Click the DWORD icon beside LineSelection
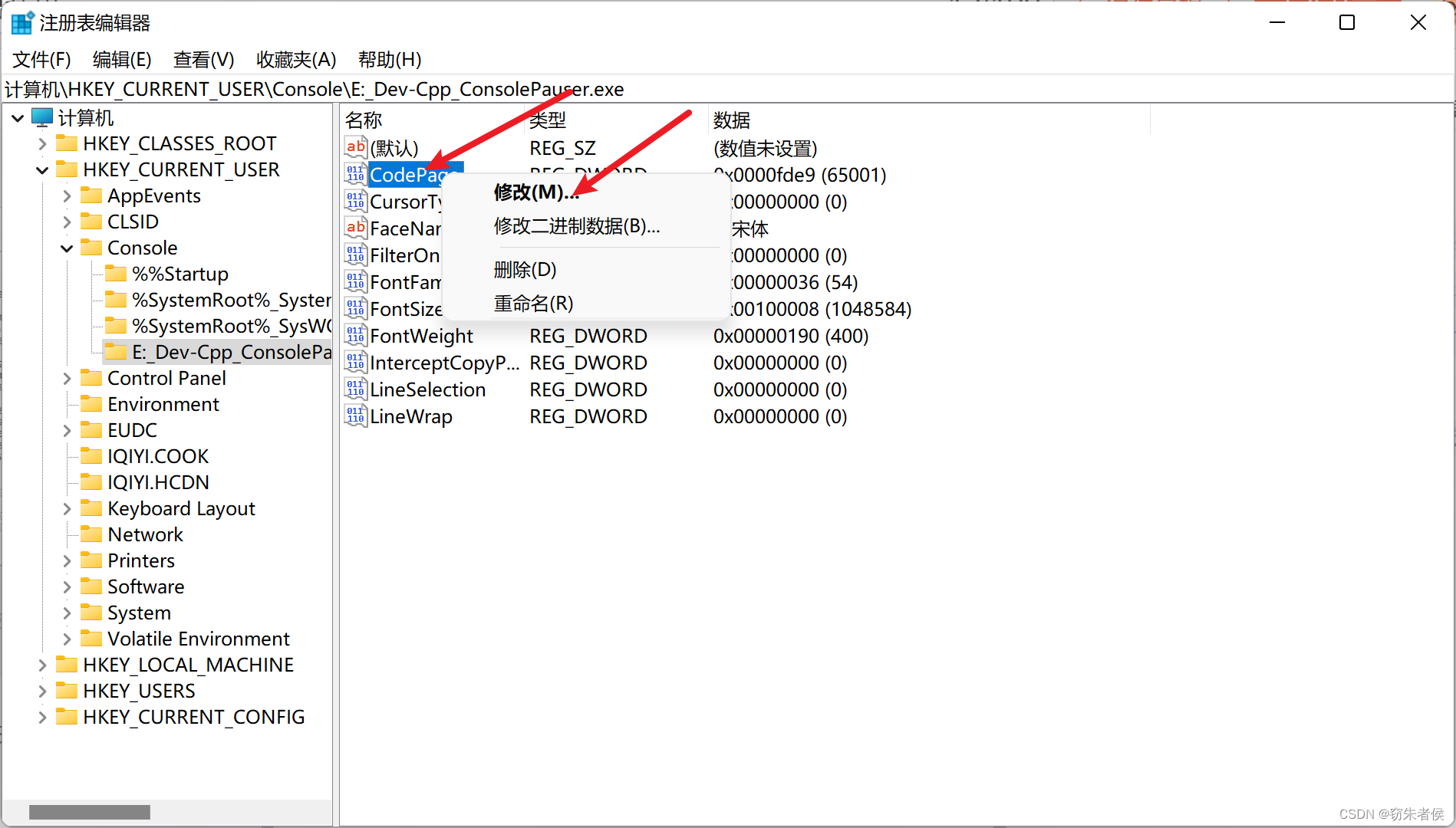This screenshot has height=828, width=1456. [355, 389]
